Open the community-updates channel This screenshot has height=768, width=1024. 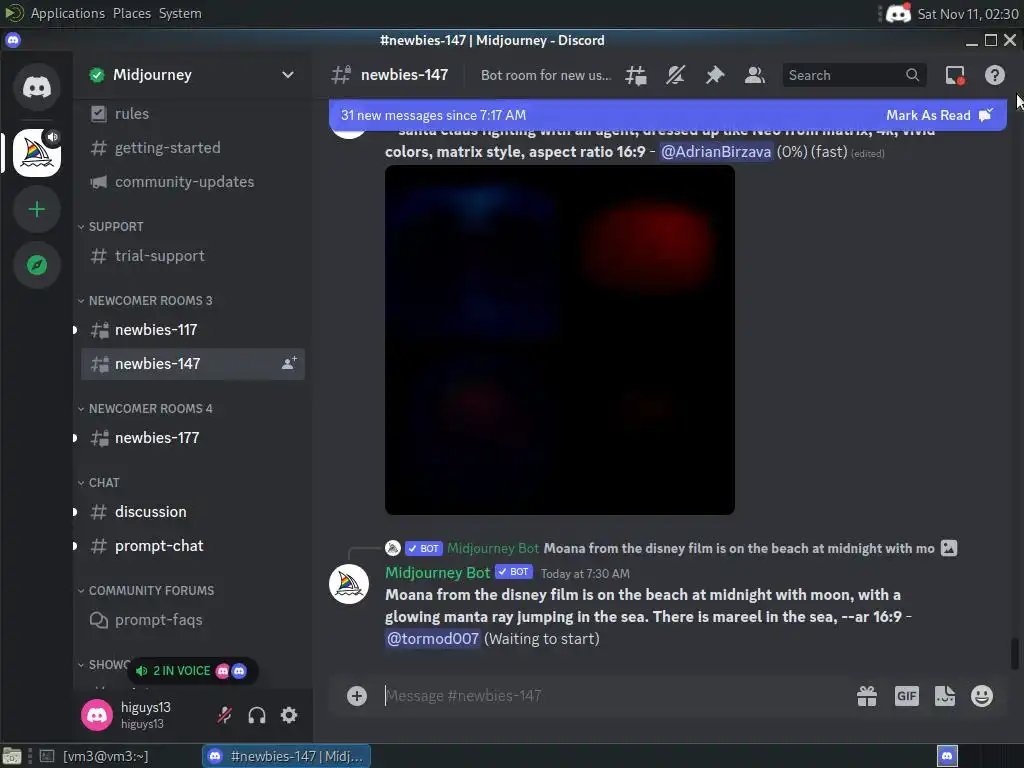click(x=193, y=182)
